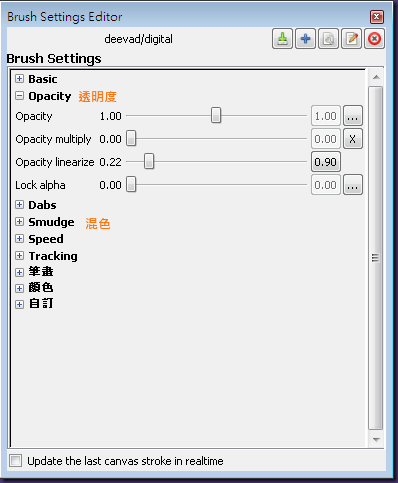Image resolution: width=398 pixels, height=483 pixels.
Task: Click the Opacity linearize slider handle
Action: [149, 161]
